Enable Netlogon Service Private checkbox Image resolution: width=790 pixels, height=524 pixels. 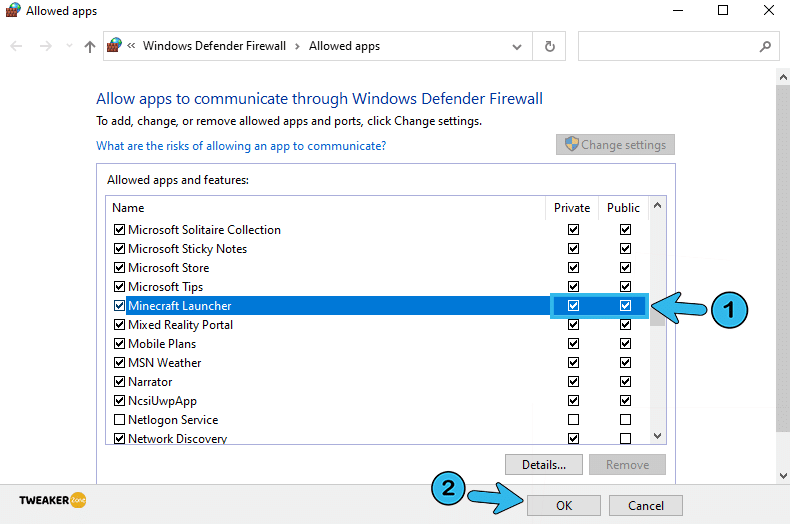[x=573, y=420]
